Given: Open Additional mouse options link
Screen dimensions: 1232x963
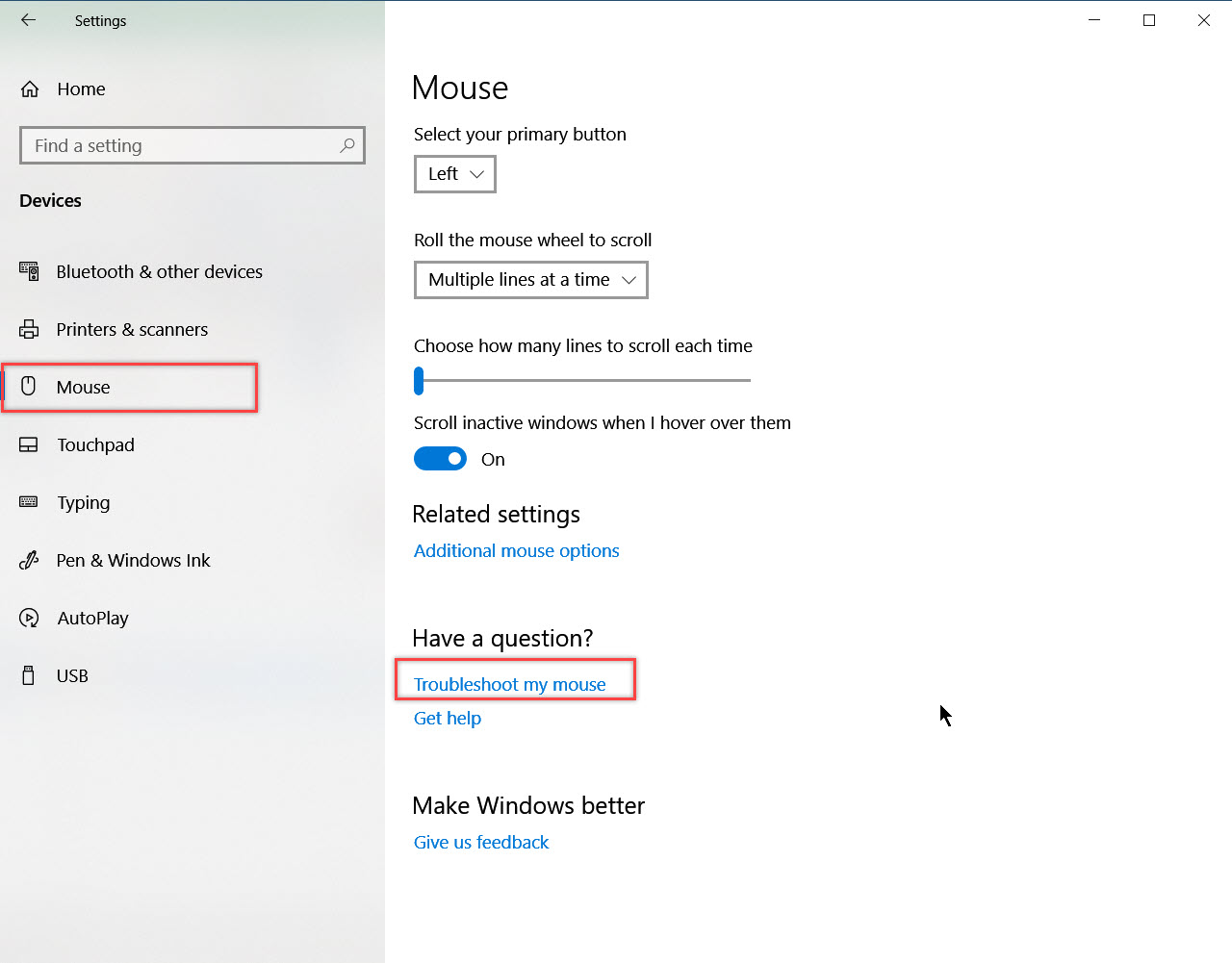Looking at the screenshot, I should pos(517,551).
